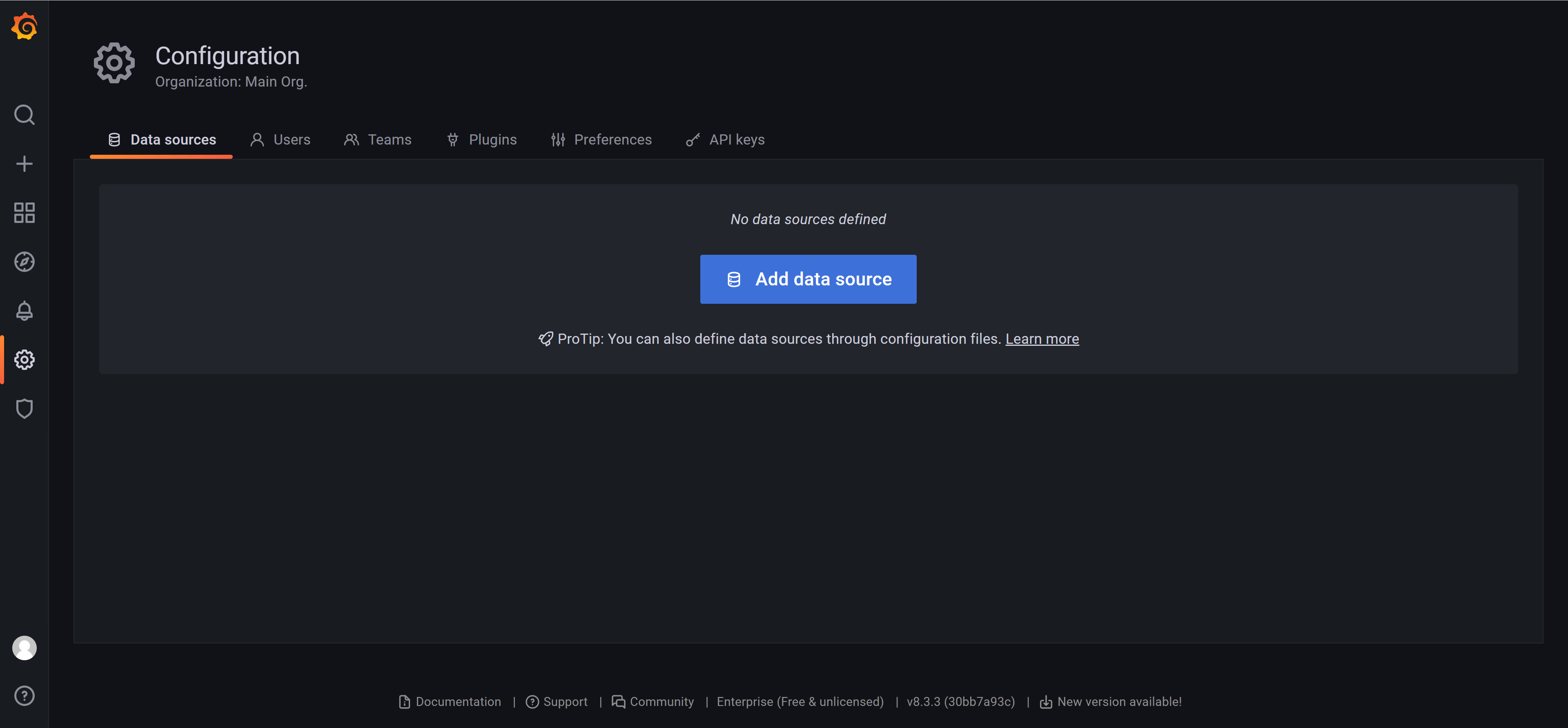
Task: Open the Explore compass icon
Action: 24,262
